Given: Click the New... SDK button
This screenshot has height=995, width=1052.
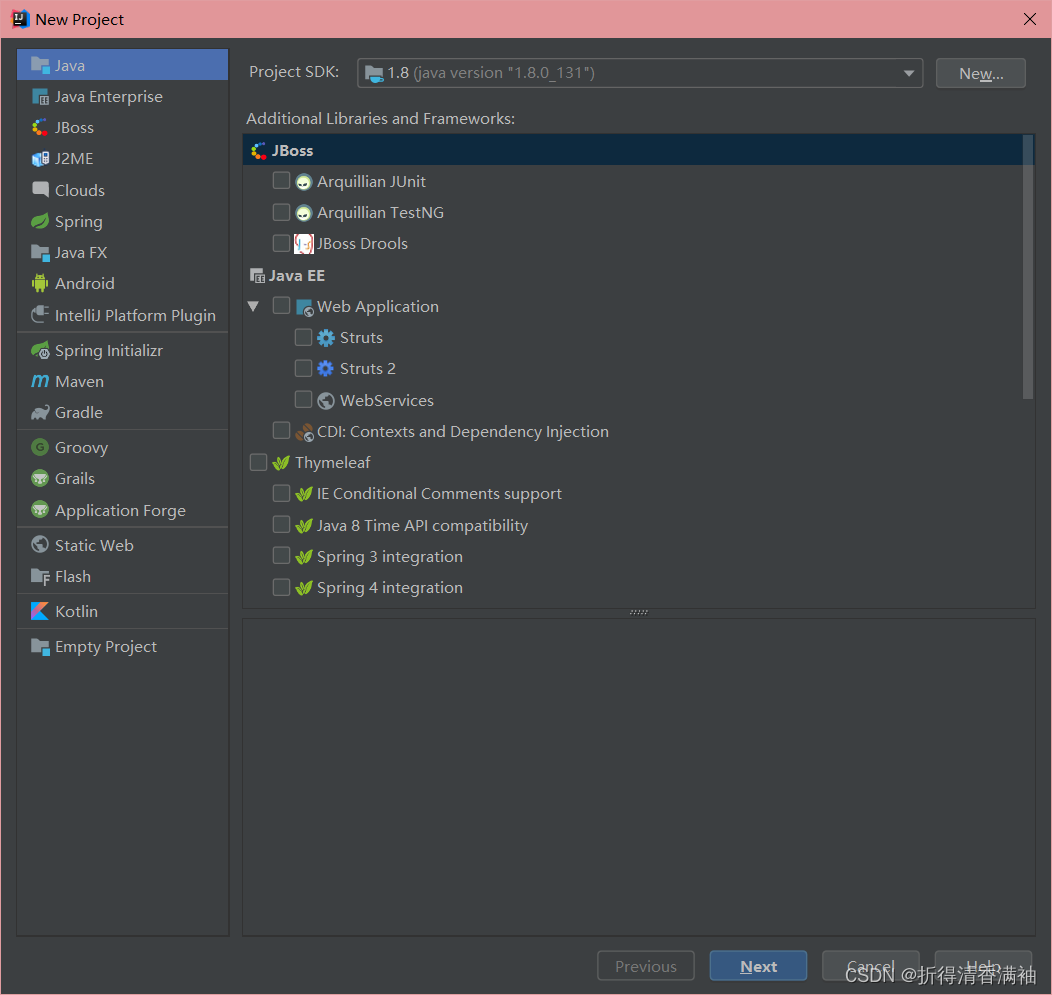Looking at the screenshot, I should point(980,73).
